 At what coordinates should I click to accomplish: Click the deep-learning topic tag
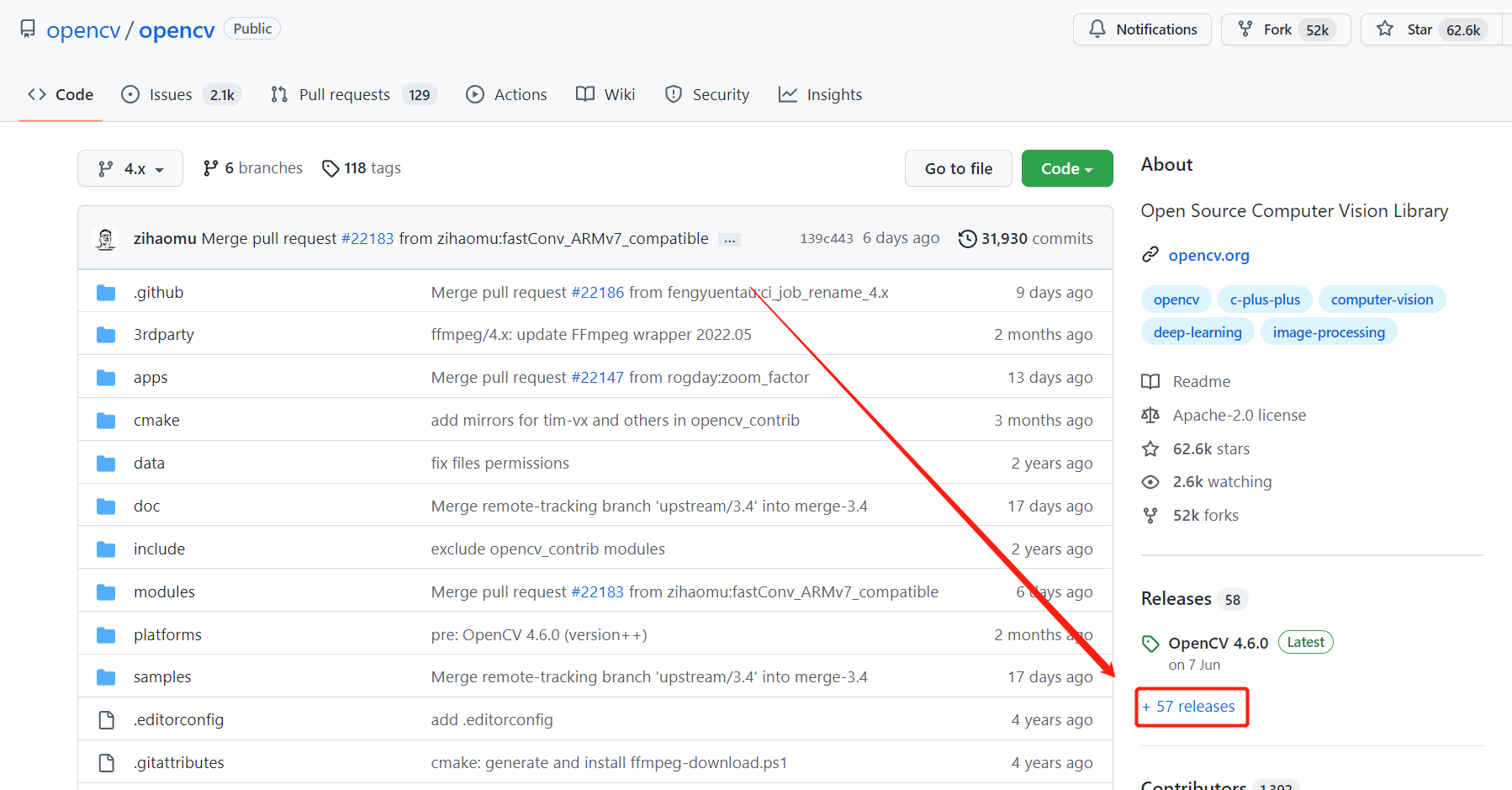point(1197,332)
